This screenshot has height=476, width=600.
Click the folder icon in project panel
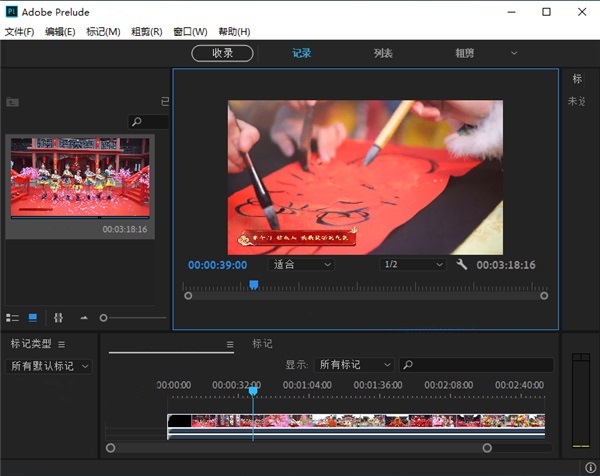tap(13, 102)
